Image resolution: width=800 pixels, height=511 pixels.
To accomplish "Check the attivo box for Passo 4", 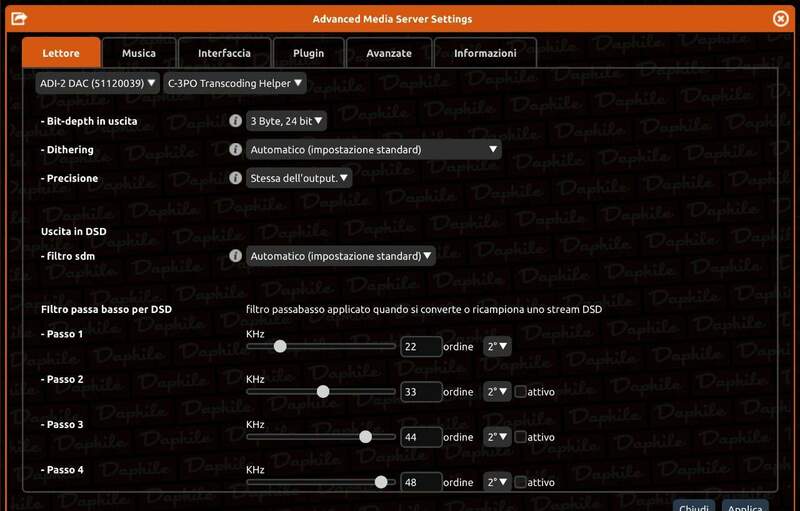I will [x=521, y=482].
